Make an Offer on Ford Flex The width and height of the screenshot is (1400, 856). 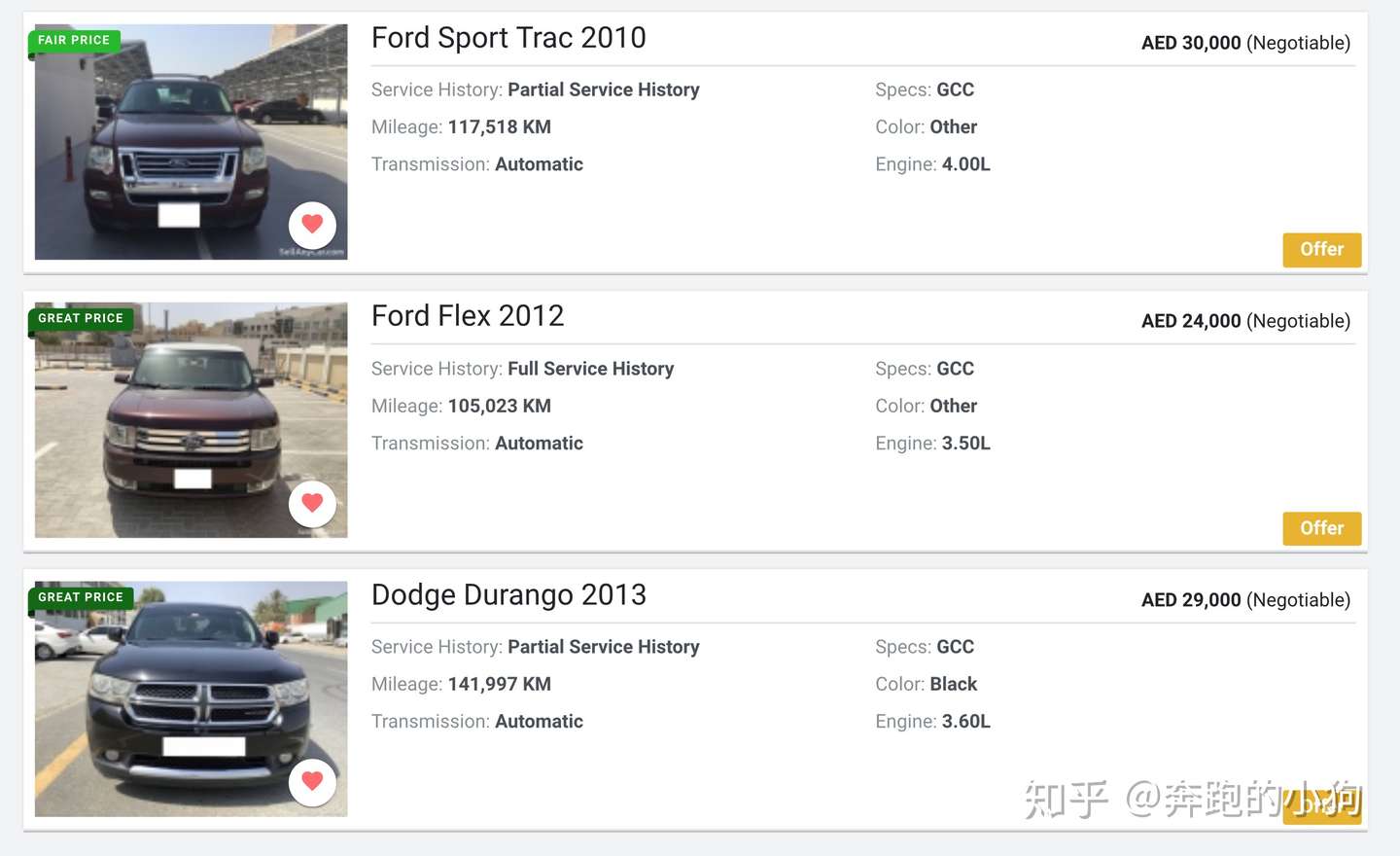[x=1322, y=528]
